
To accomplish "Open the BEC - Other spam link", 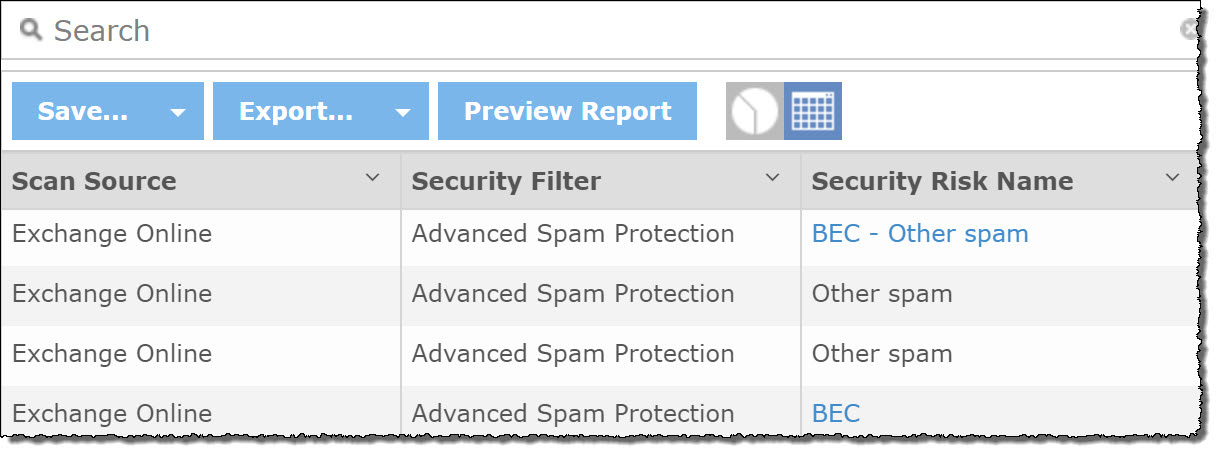I will point(920,234).
